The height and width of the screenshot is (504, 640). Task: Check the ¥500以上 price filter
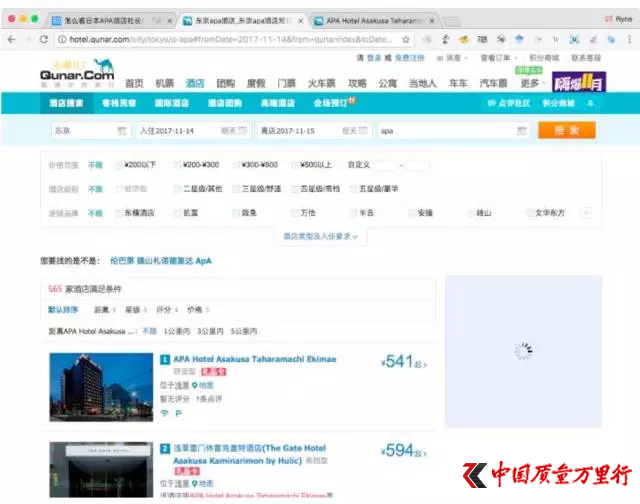[295, 165]
